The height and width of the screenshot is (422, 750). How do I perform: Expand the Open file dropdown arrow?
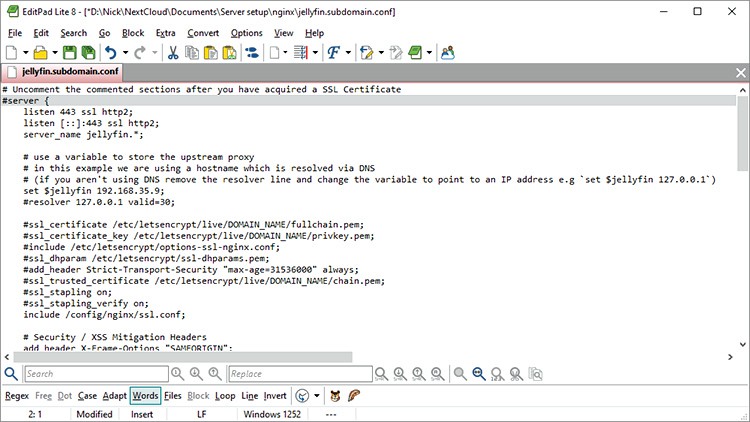pyautogui.click(x=55, y=53)
